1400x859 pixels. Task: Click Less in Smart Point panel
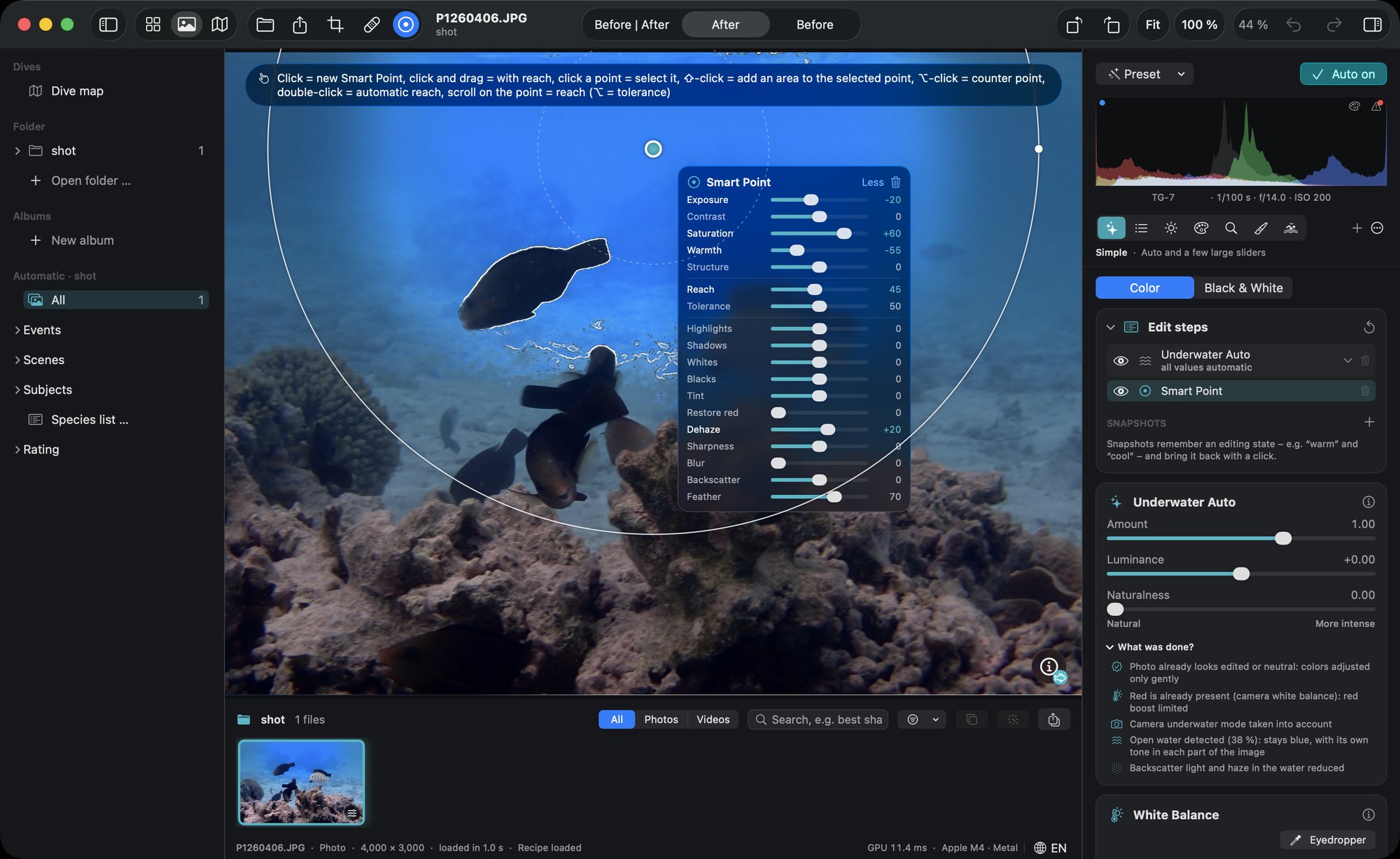[872, 182]
